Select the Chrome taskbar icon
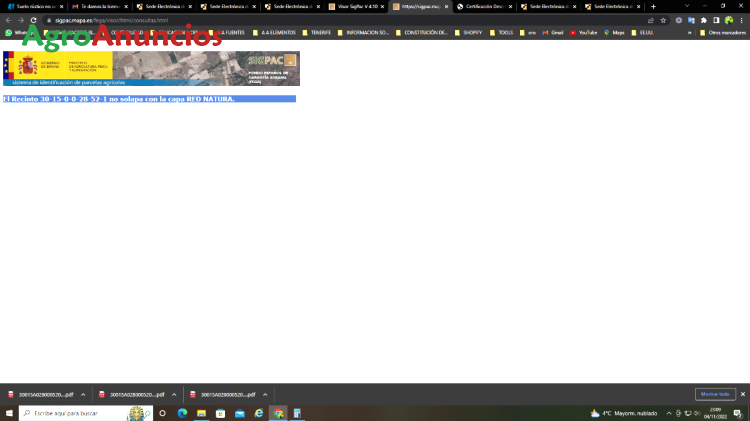This screenshot has height=421, width=750. pyautogui.click(x=278, y=413)
